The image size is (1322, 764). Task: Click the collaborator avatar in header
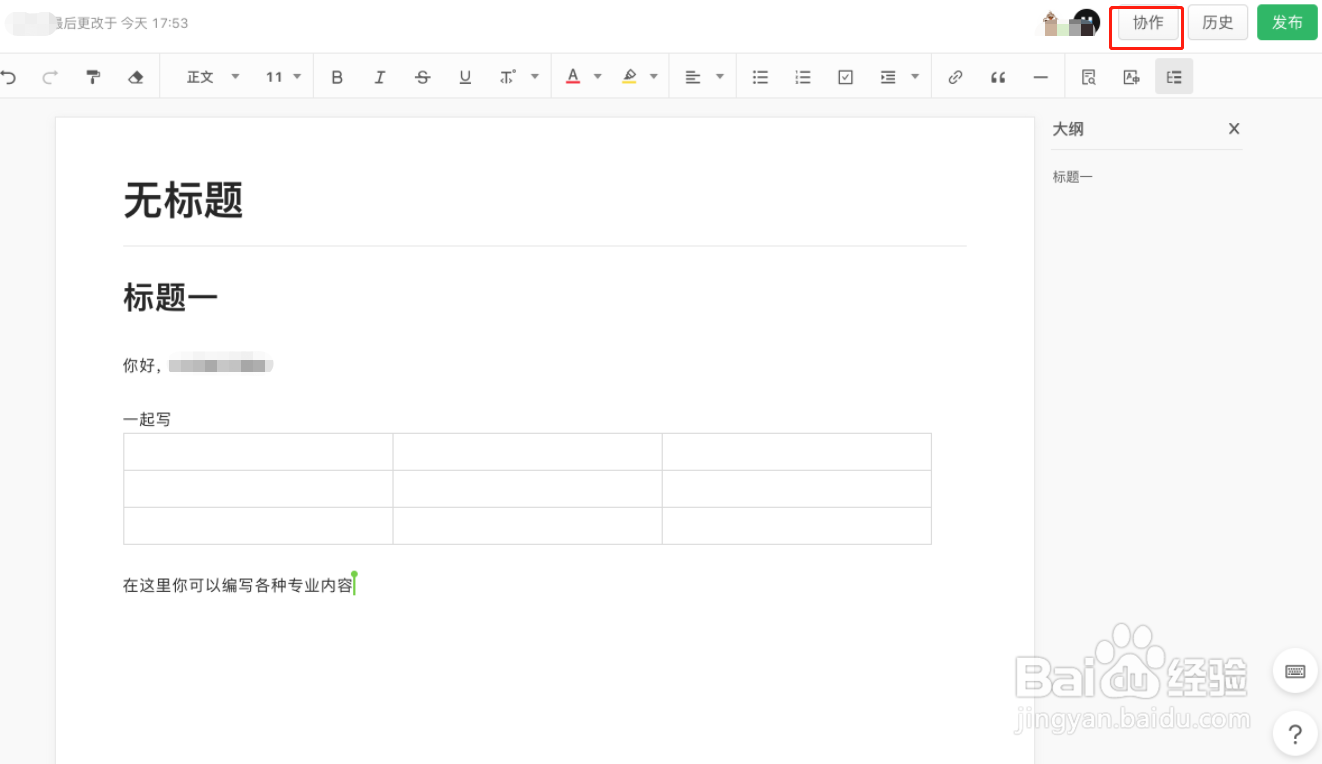point(1086,23)
